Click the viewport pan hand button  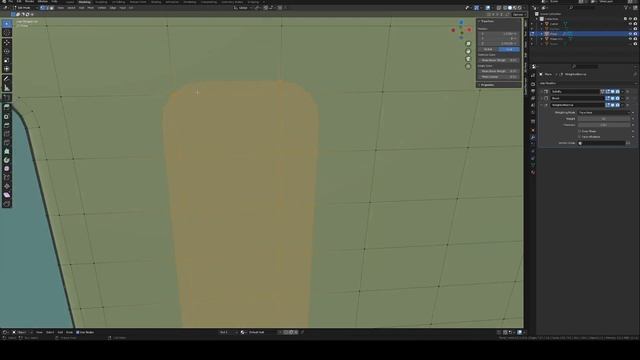coord(468,51)
